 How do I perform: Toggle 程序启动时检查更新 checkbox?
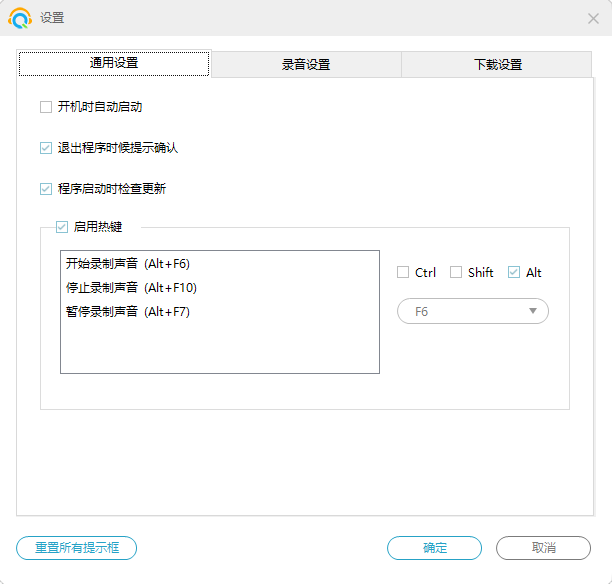point(46,189)
